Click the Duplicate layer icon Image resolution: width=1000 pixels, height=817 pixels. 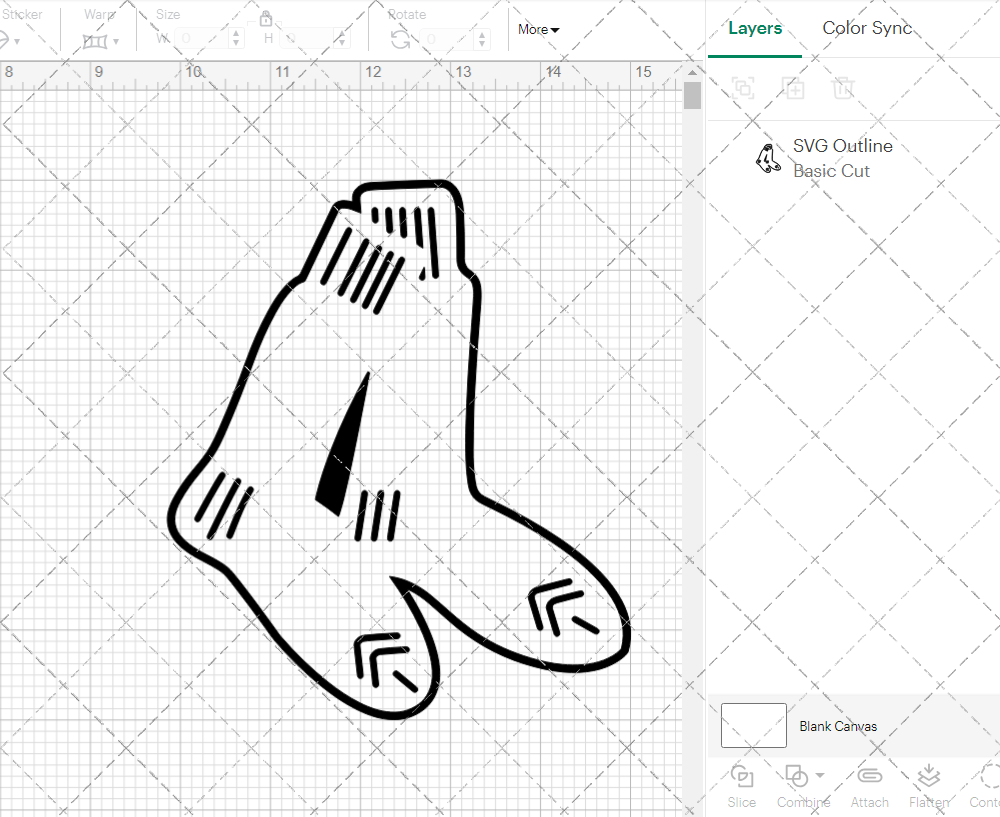coord(793,88)
